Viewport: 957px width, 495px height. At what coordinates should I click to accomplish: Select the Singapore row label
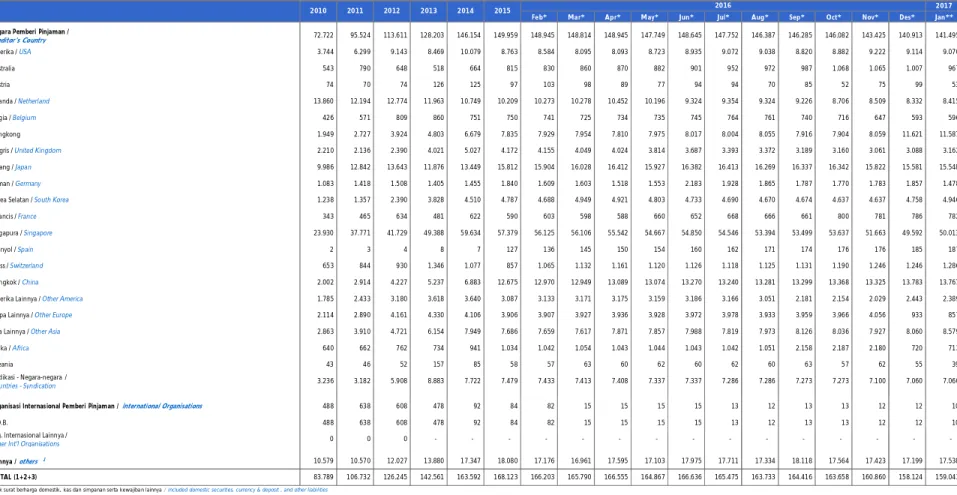pyautogui.click(x=38, y=233)
